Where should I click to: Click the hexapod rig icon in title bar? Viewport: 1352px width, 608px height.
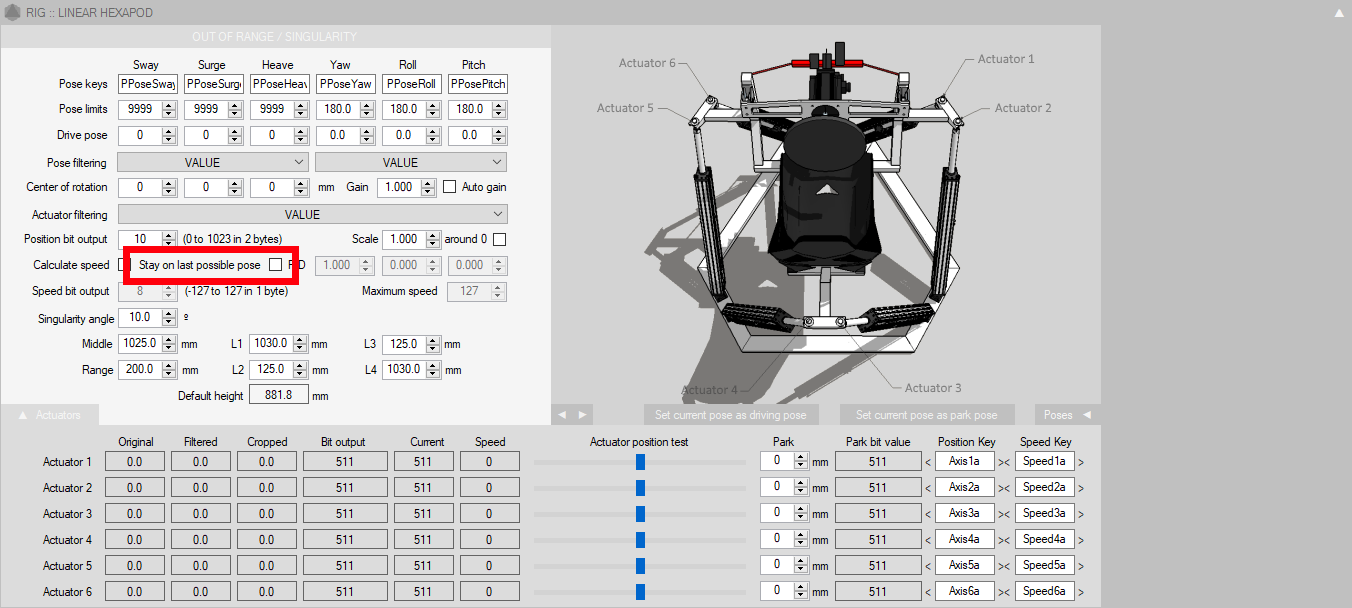click(x=13, y=12)
